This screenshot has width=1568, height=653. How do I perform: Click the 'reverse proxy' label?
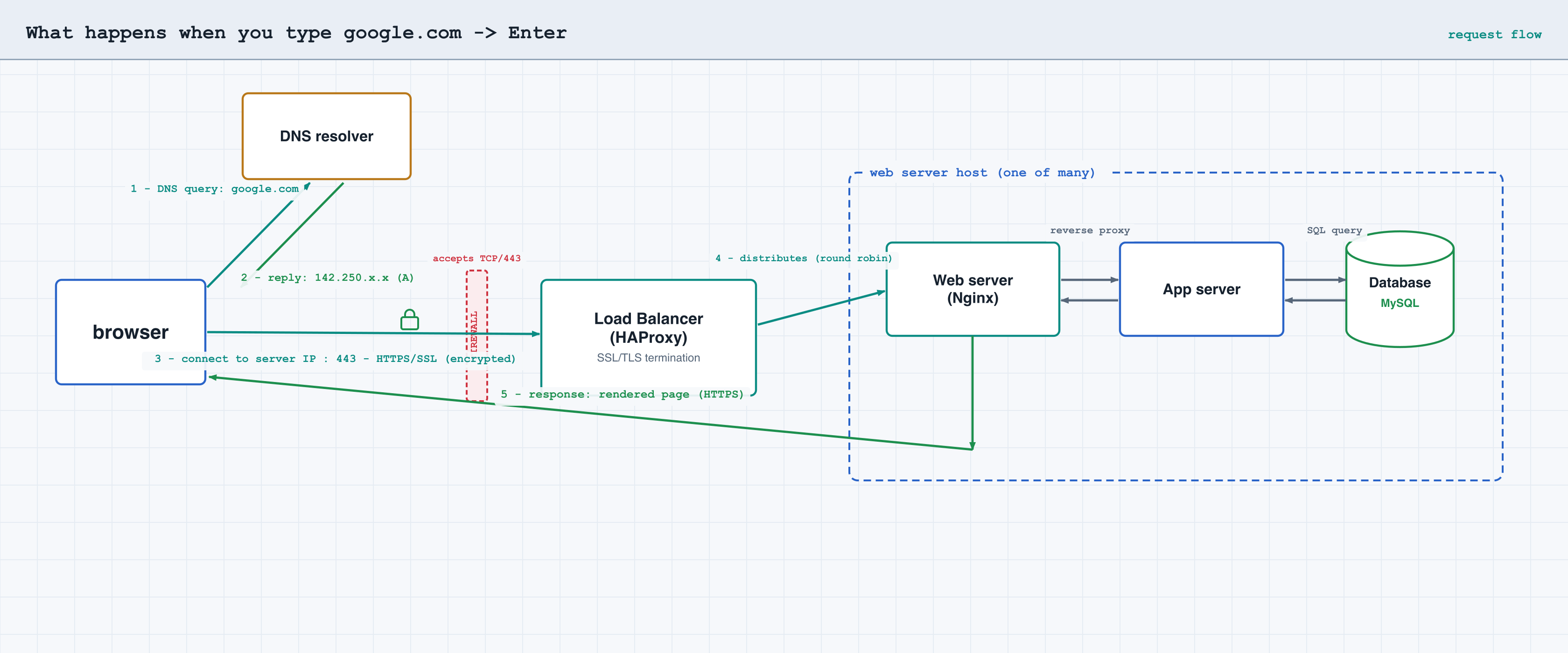[x=1090, y=230]
